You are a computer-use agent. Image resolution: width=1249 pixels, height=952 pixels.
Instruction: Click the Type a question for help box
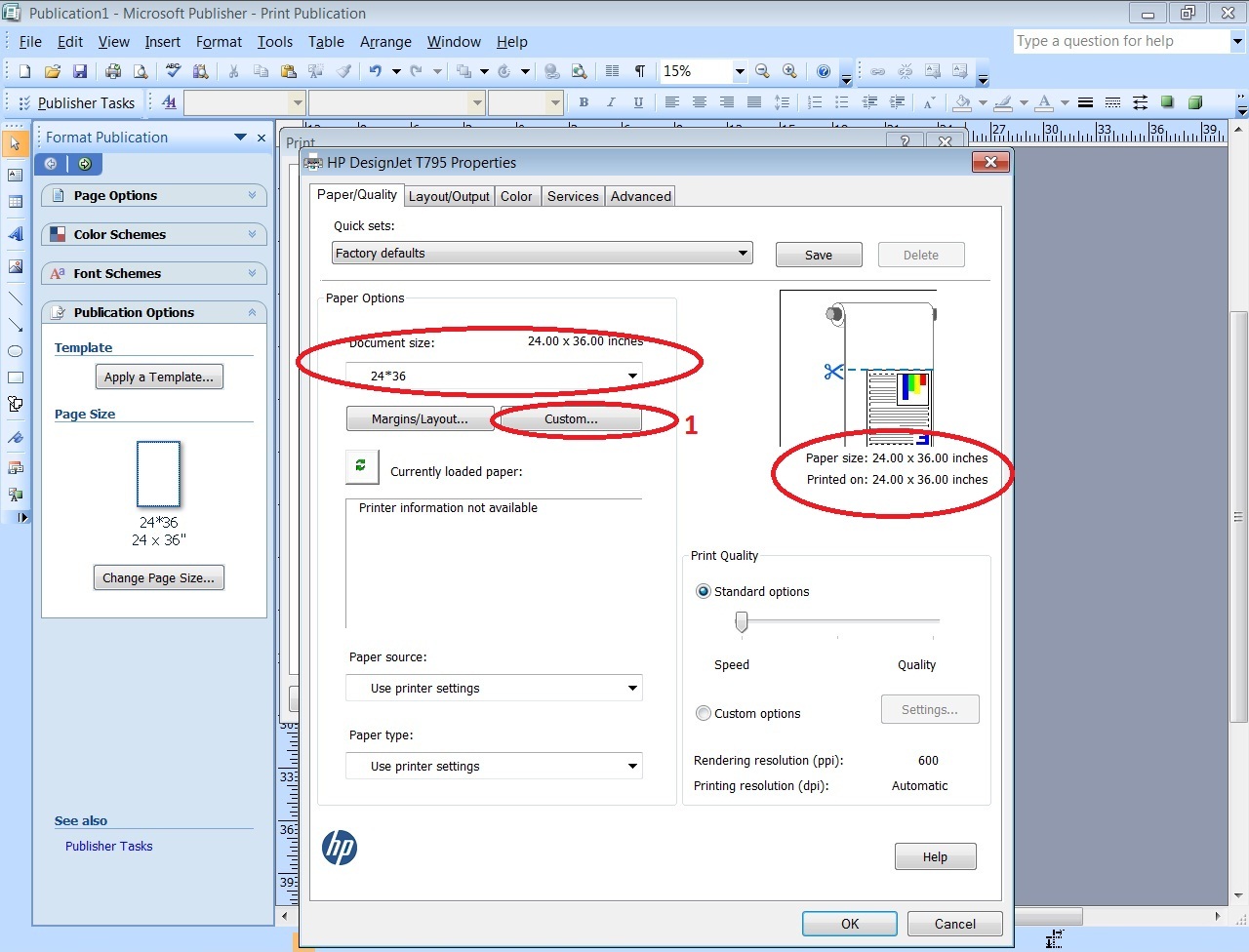1122,41
